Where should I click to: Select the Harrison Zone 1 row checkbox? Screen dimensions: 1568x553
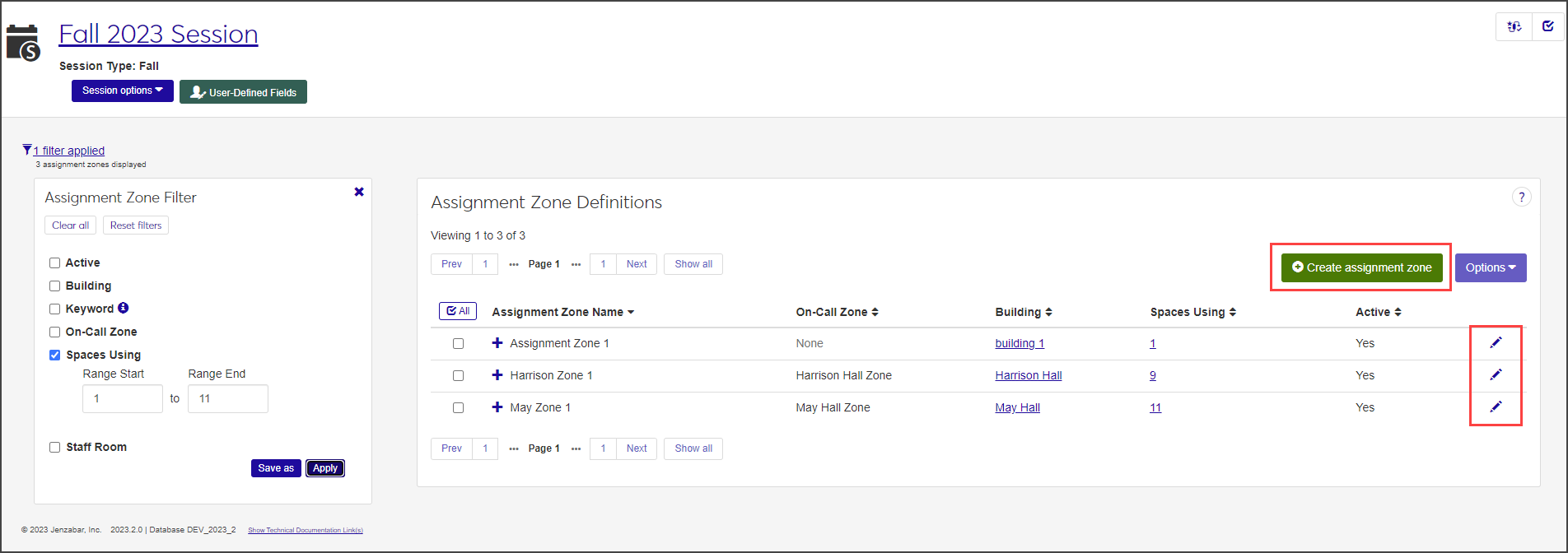(459, 375)
